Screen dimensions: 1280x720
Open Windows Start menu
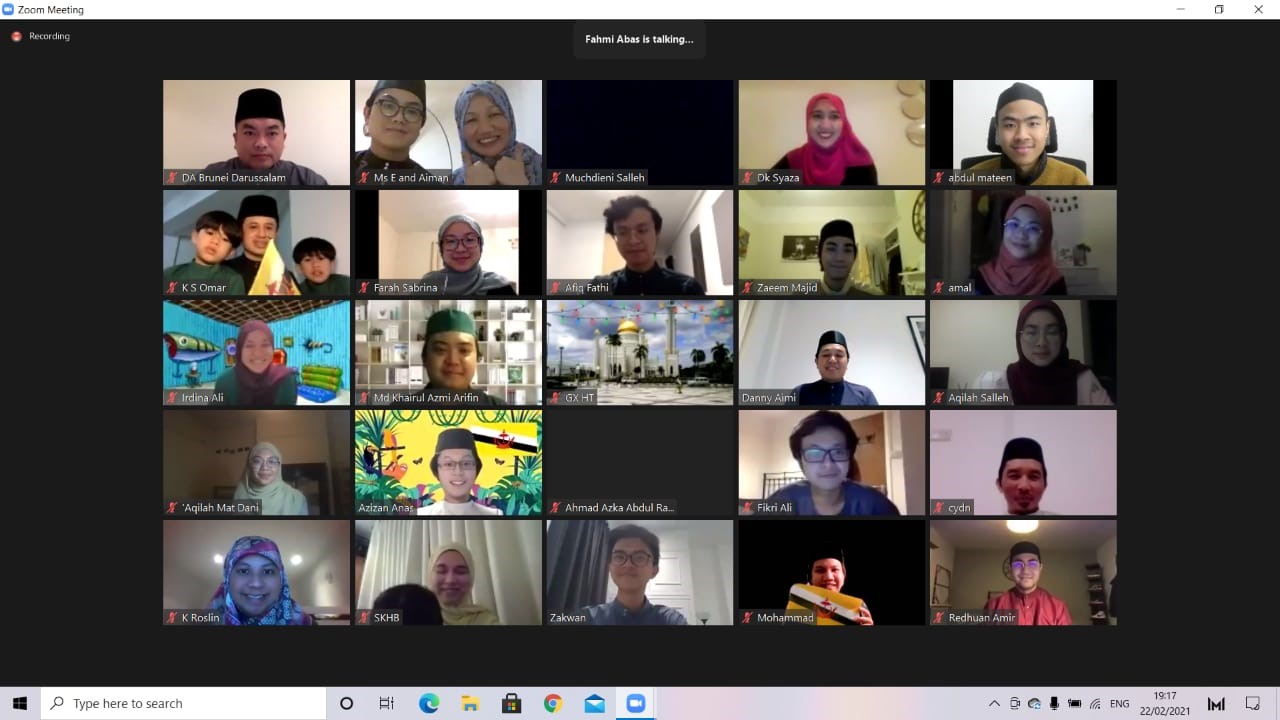20,703
